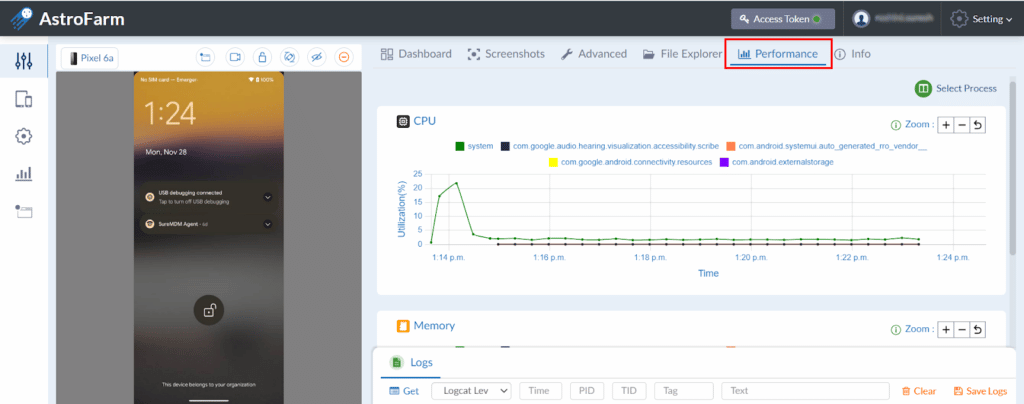The height and width of the screenshot is (404, 1024).
Task: Focus the TID filter field
Action: tap(629, 391)
